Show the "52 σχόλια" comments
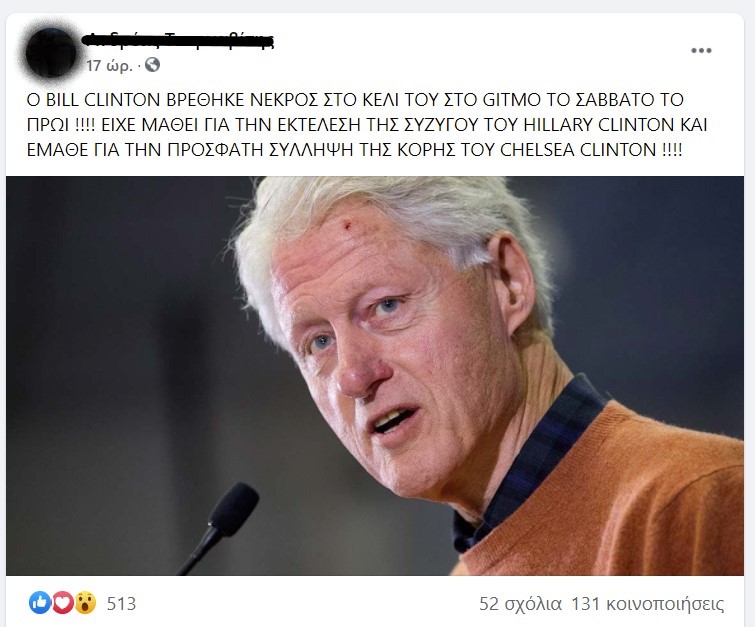 520,604
